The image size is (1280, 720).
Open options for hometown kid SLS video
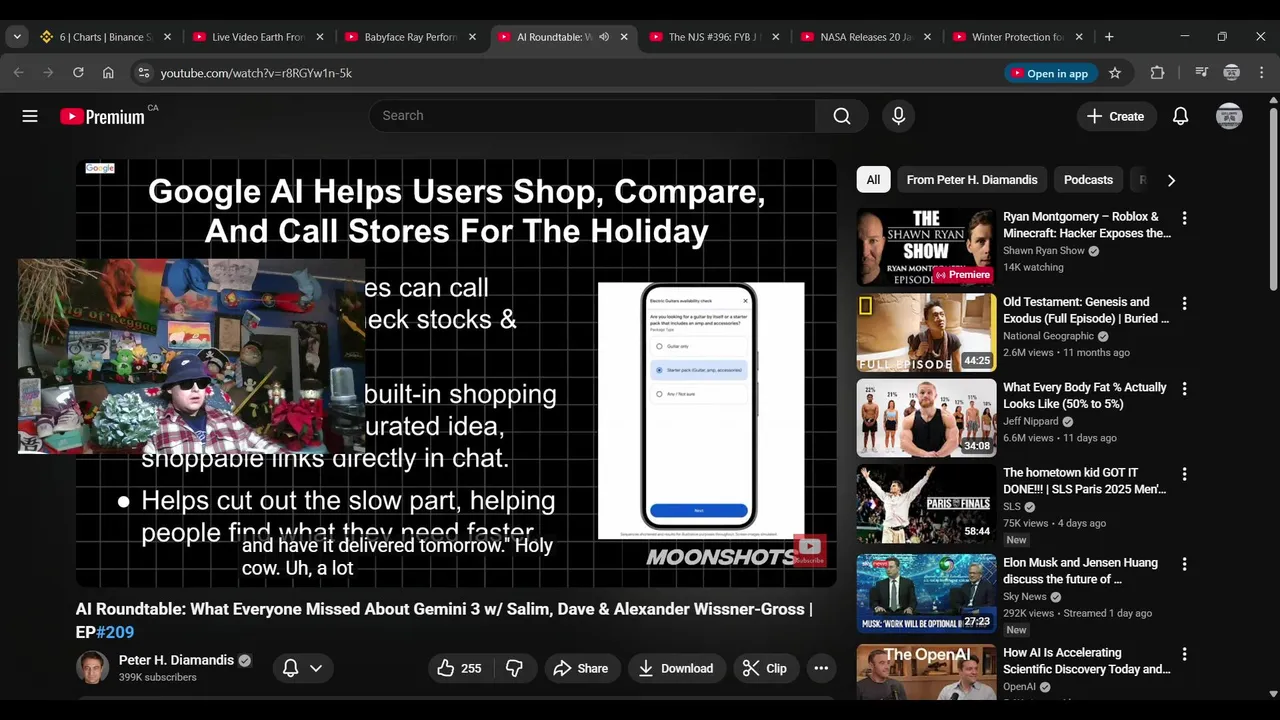tap(1184, 474)
